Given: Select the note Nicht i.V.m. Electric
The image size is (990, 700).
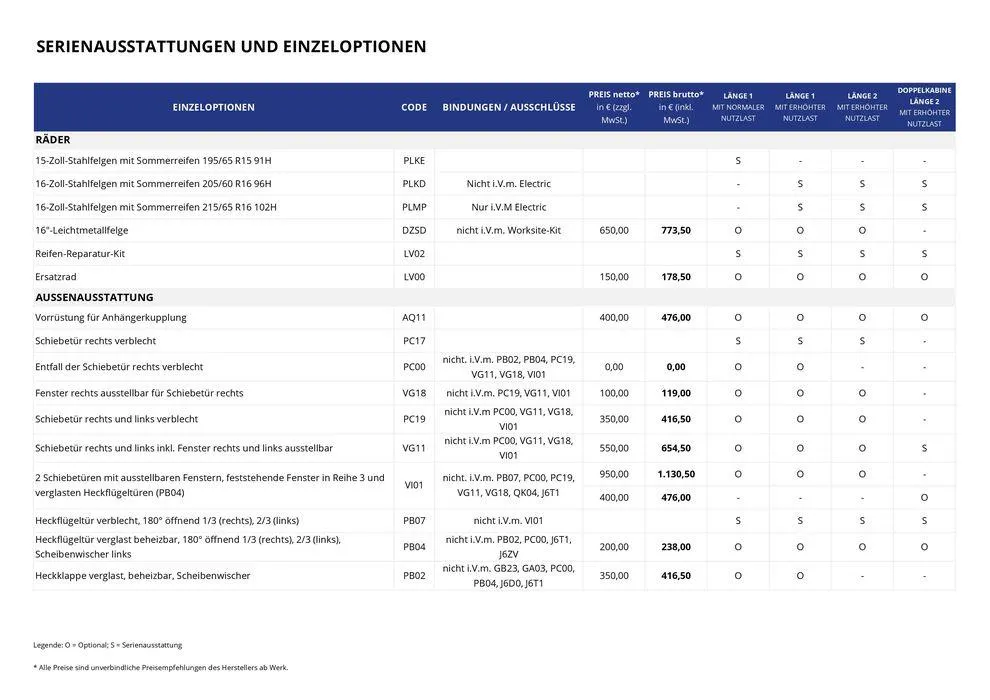Looking at the screenshot, I should 509,183.
